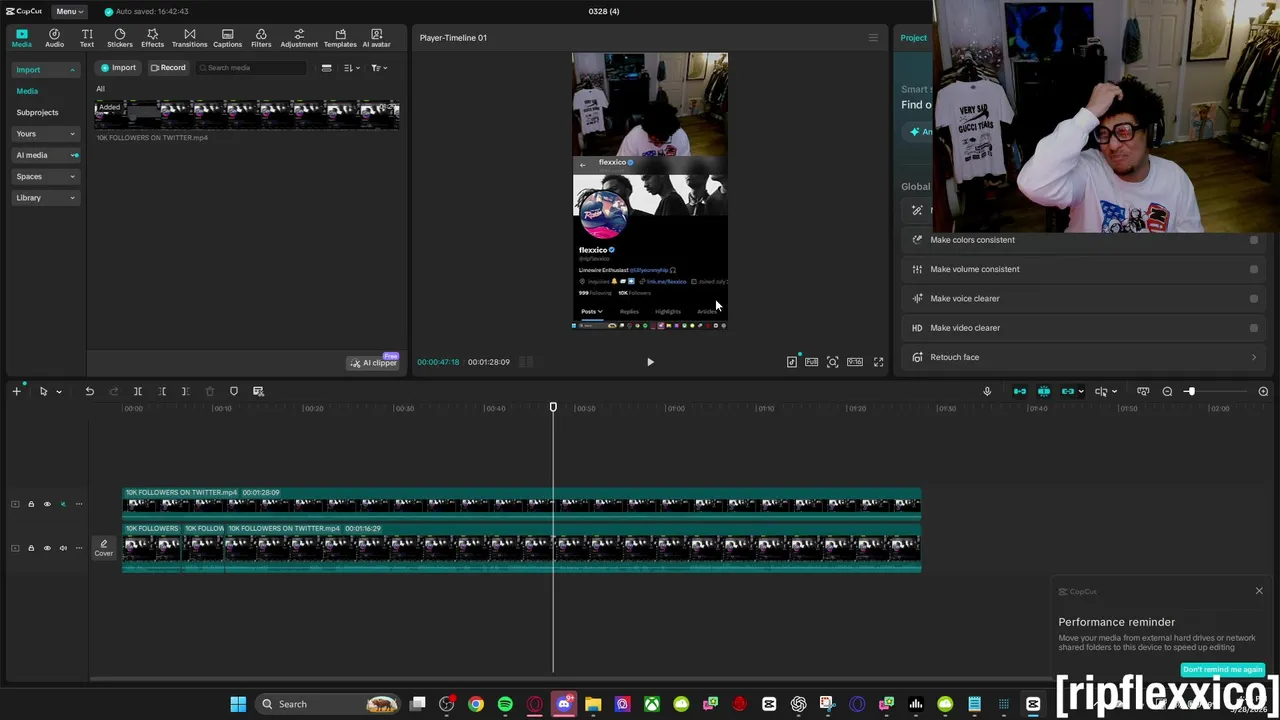Click zoom out timeline magnifier icon
Image resolution: width=1280 pixels, height=720 pixels.
[1167, 391]
